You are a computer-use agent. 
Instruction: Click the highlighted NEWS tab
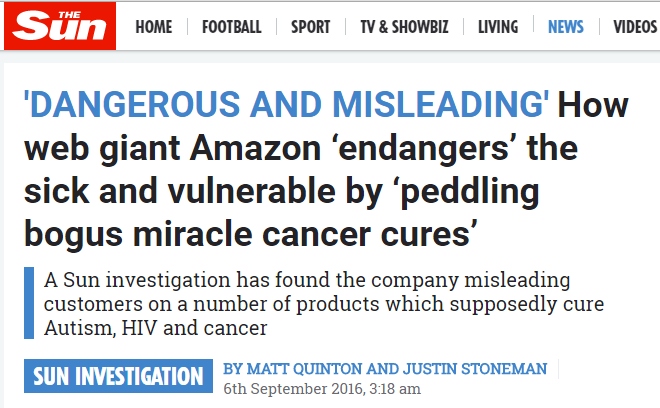[x=565, y=27]
